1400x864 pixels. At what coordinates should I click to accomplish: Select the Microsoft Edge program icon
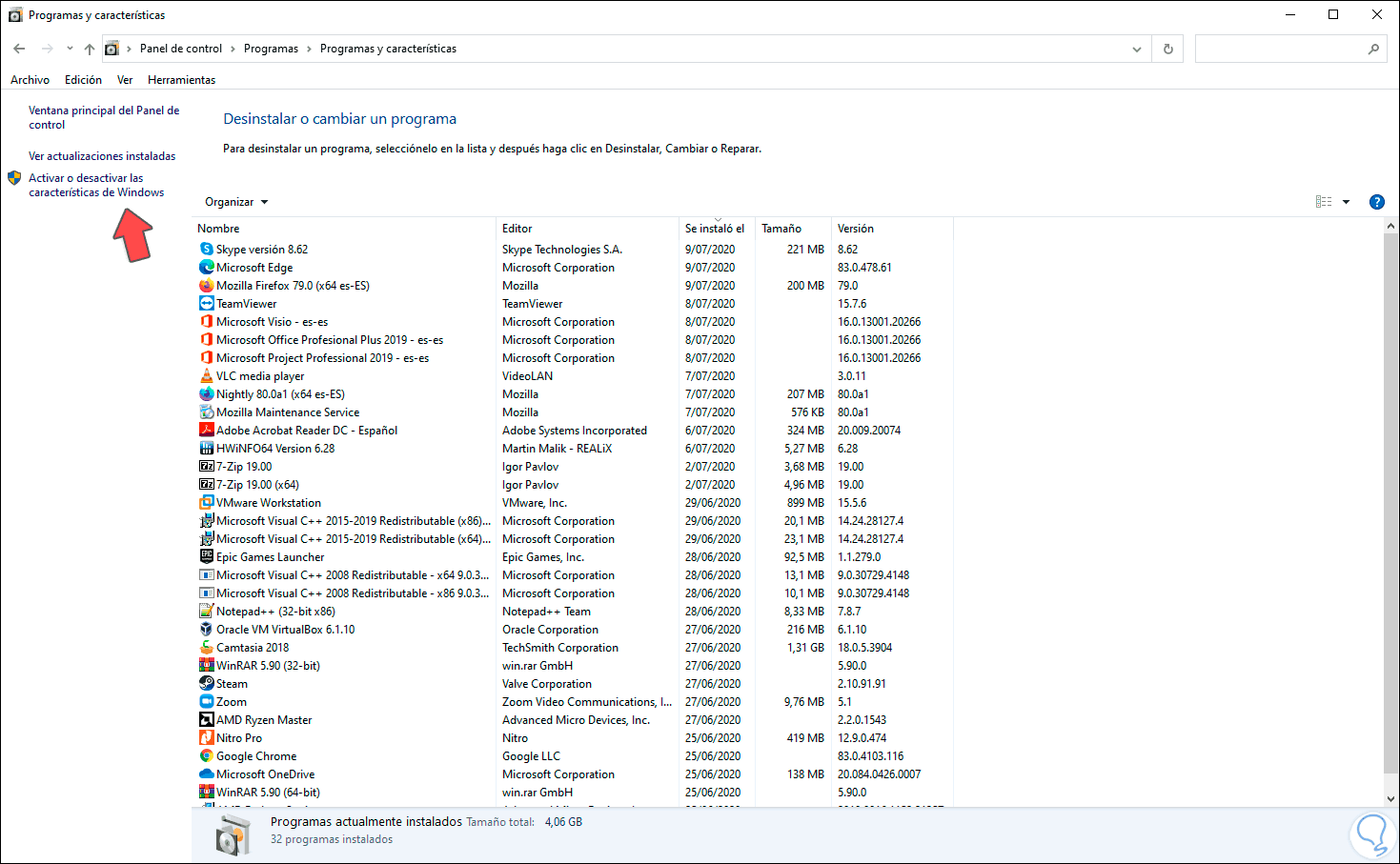[207, 268]
